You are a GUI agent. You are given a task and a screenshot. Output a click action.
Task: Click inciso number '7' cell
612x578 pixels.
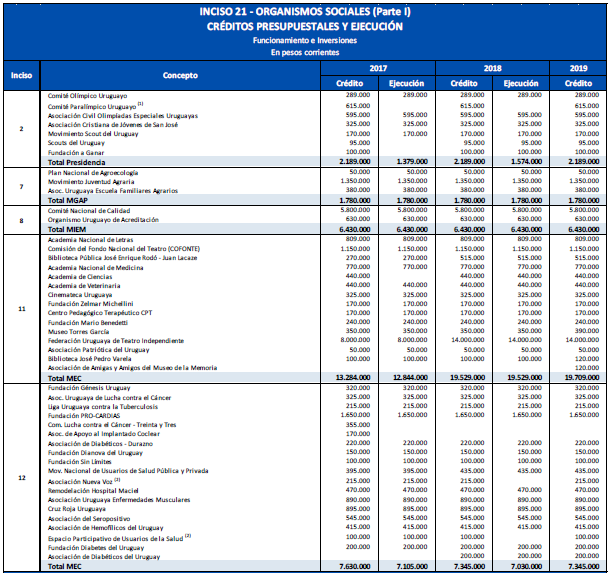[x=21, y=187]
